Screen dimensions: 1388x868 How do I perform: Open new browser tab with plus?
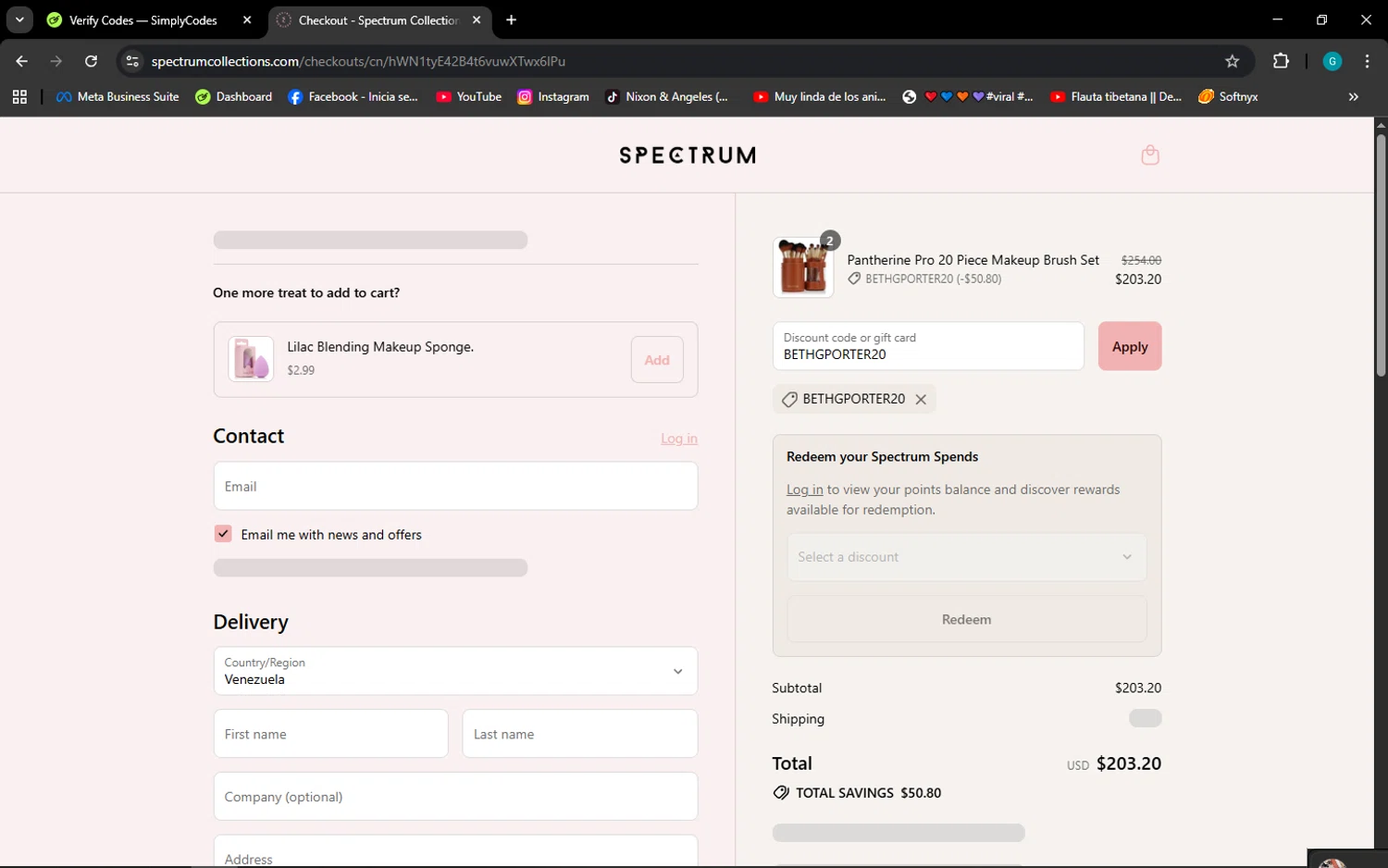point(512,19)
